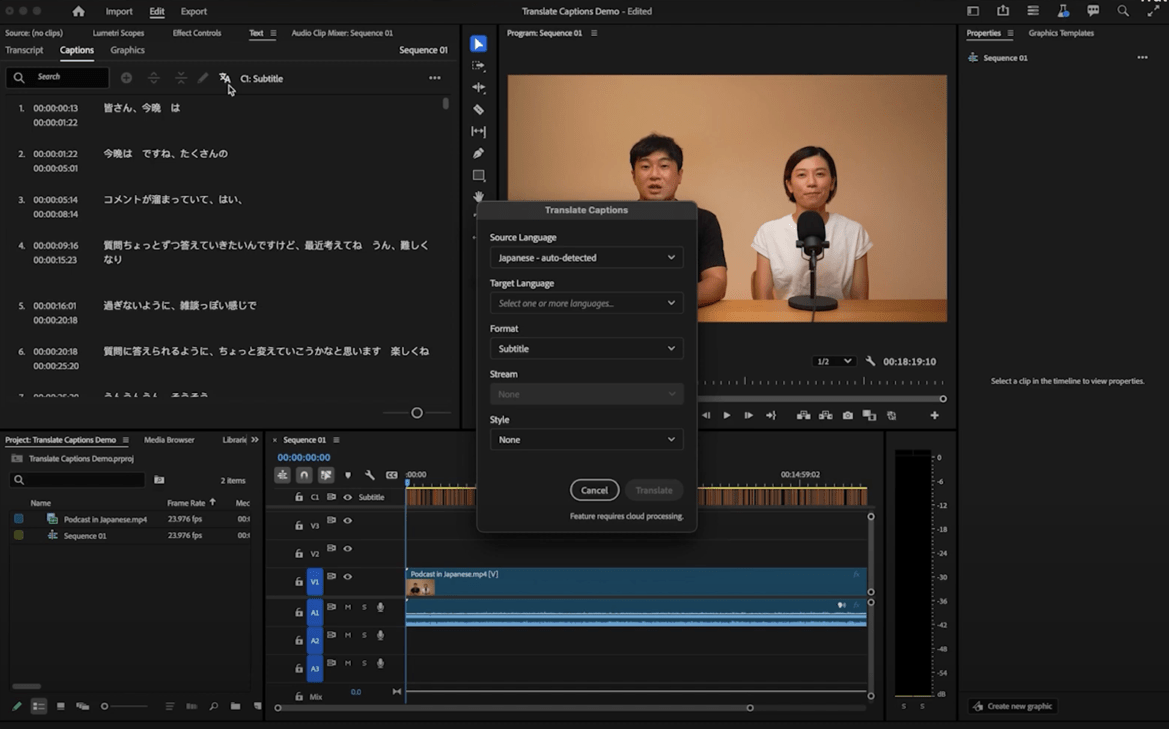Open the Source Language dropdown
Viewport: 1169px width, 729px height.
586,257
